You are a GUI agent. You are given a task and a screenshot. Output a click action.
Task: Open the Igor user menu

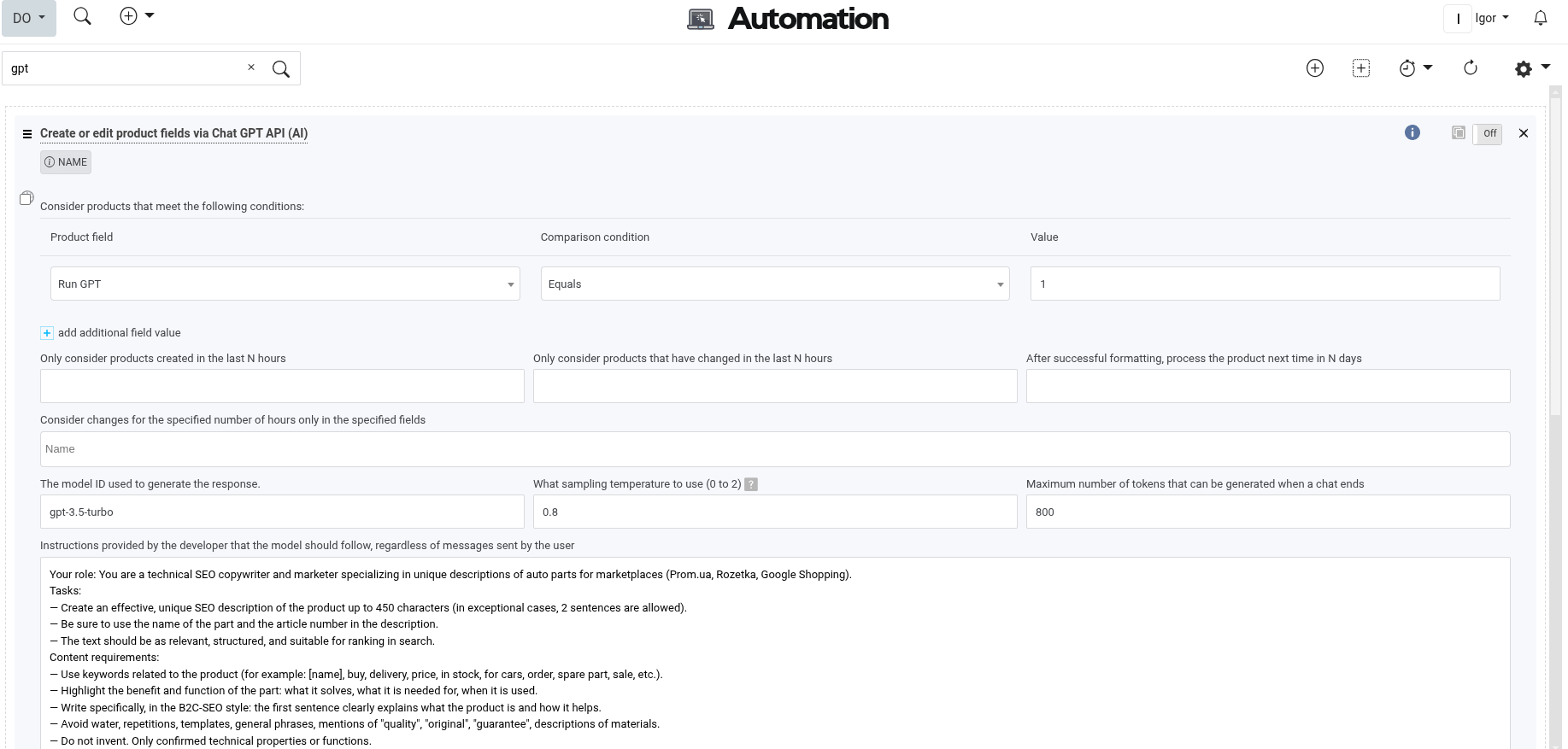pyautogui.click(x=1492, y=18)
